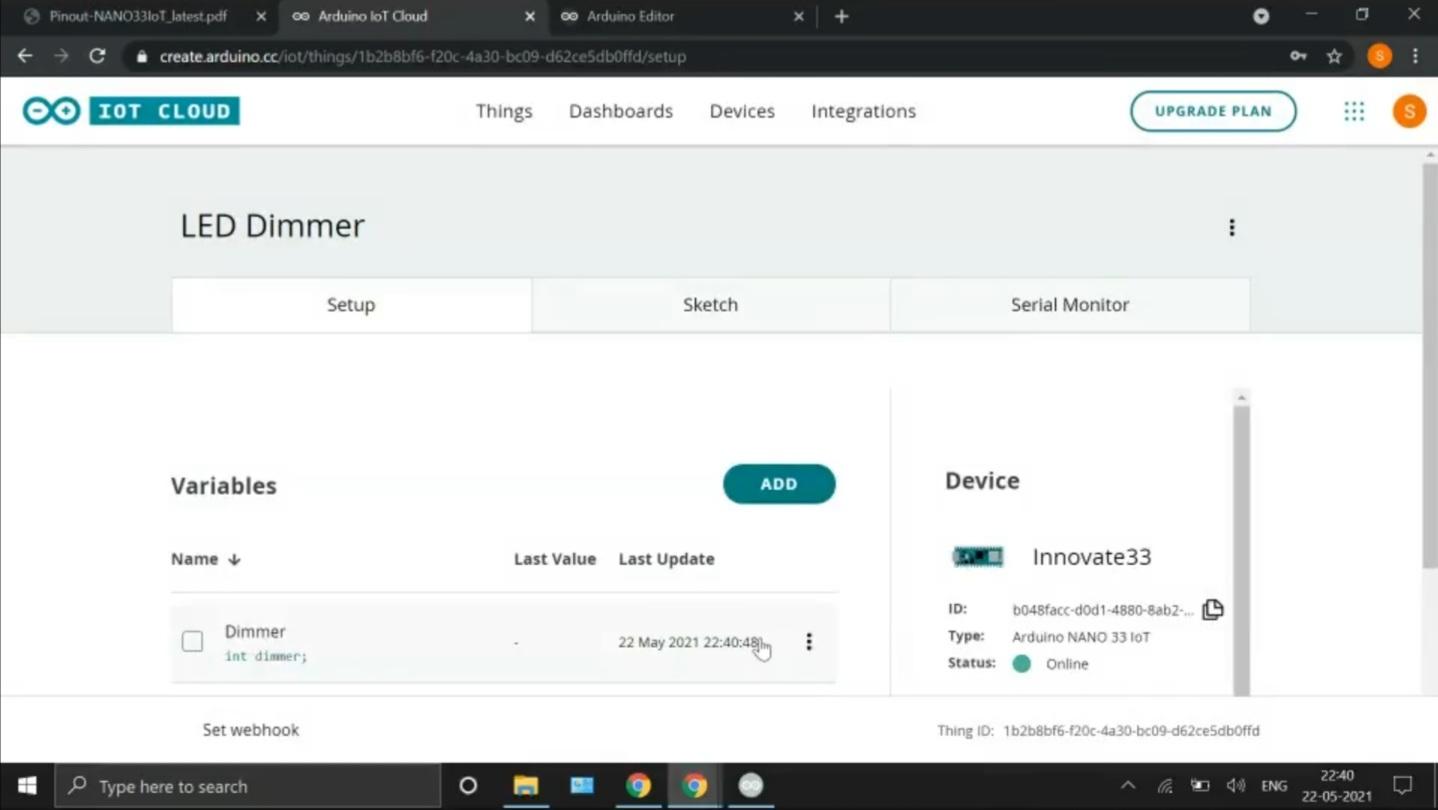Open a new browser tab
Image resolution: width=1438 pixels, height=810 pixels.
tap(841, 16)
